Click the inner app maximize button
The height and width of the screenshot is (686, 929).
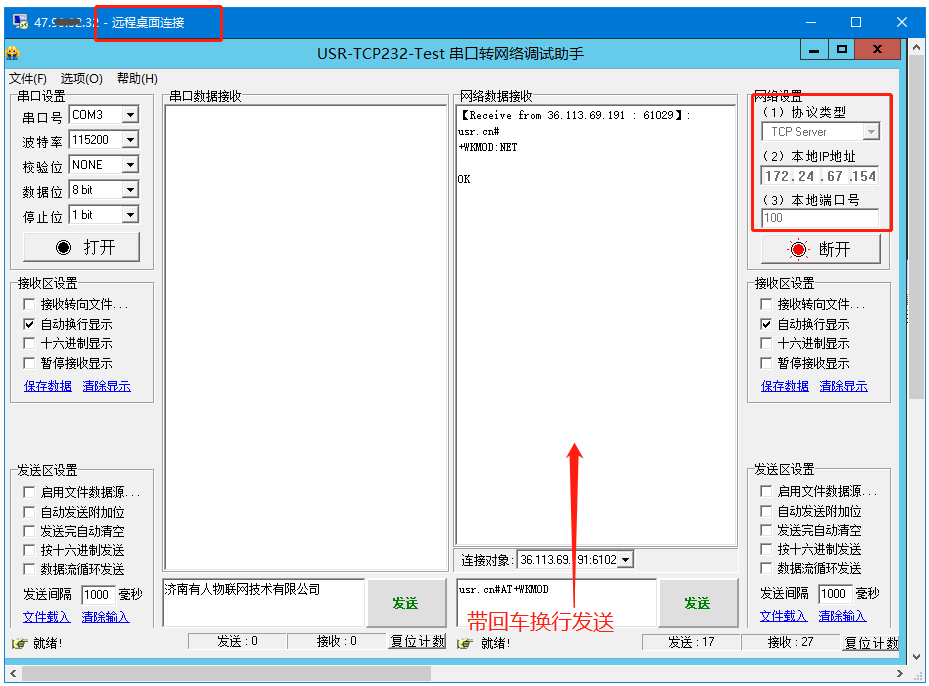coord(841,50)
